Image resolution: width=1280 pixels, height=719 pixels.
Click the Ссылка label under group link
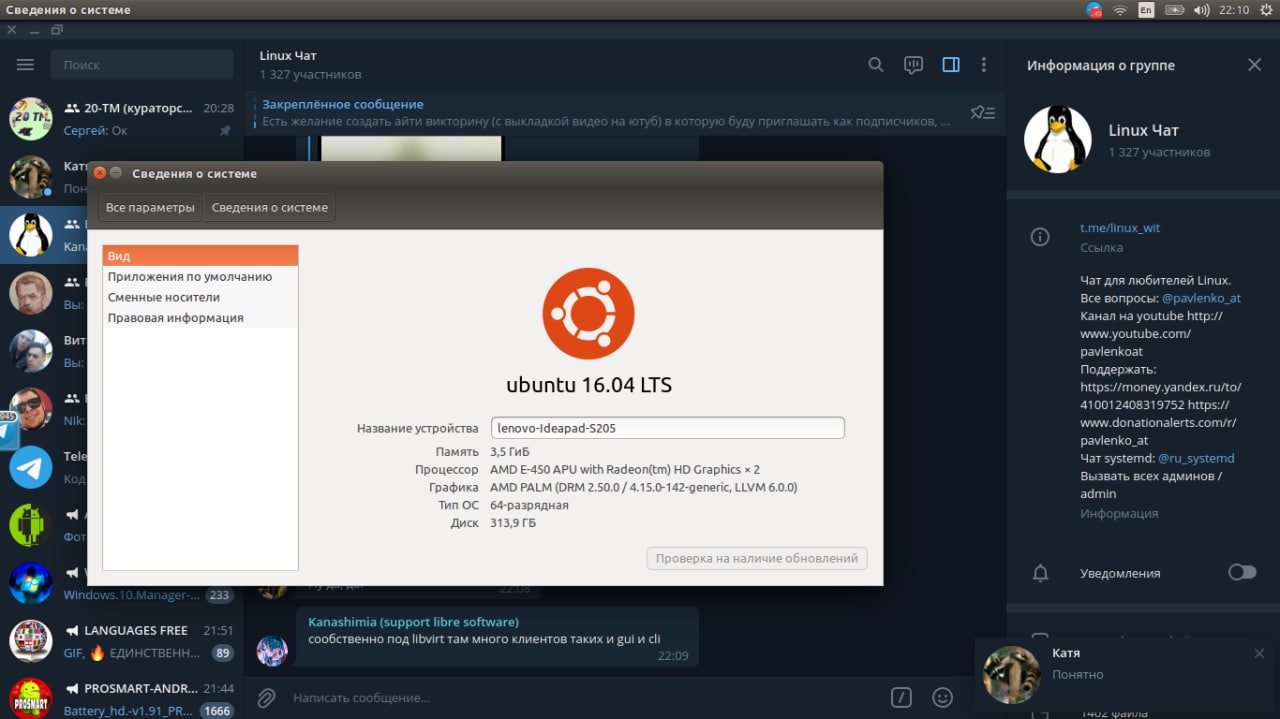click(x=1101, y=247)
